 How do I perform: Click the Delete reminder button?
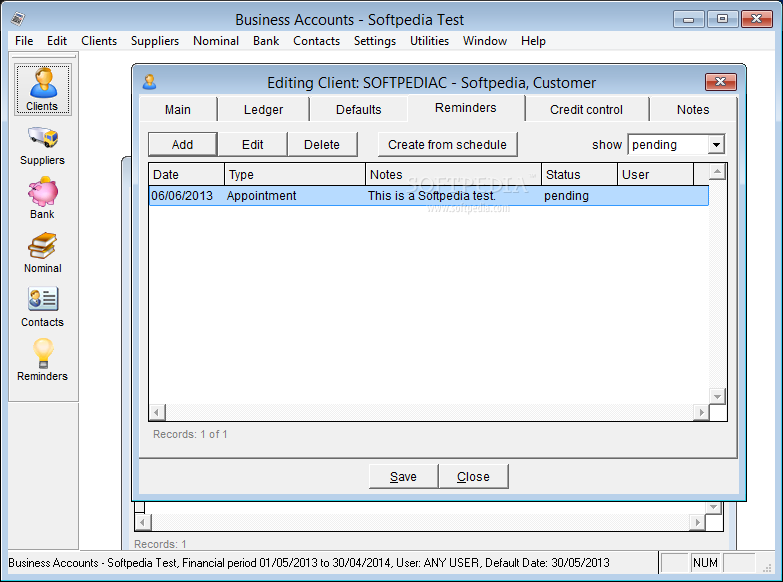point(322,144)
